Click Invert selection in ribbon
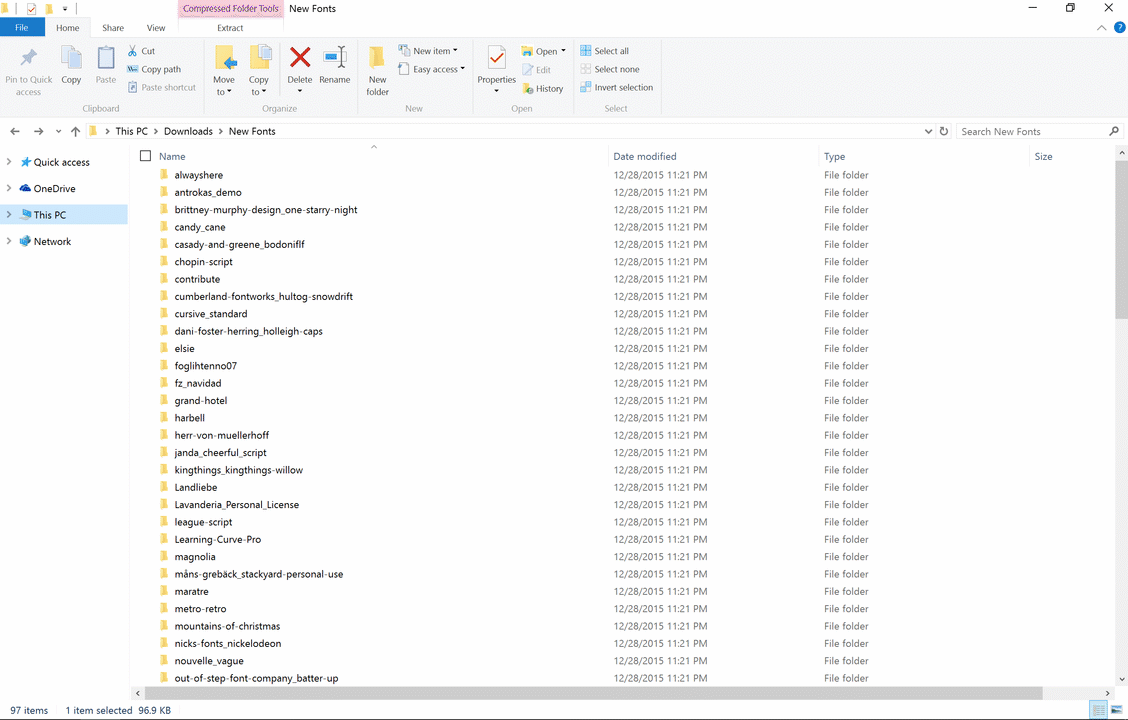The height and width of the screenshot is (720, 1128). click(x=616, y=88)
